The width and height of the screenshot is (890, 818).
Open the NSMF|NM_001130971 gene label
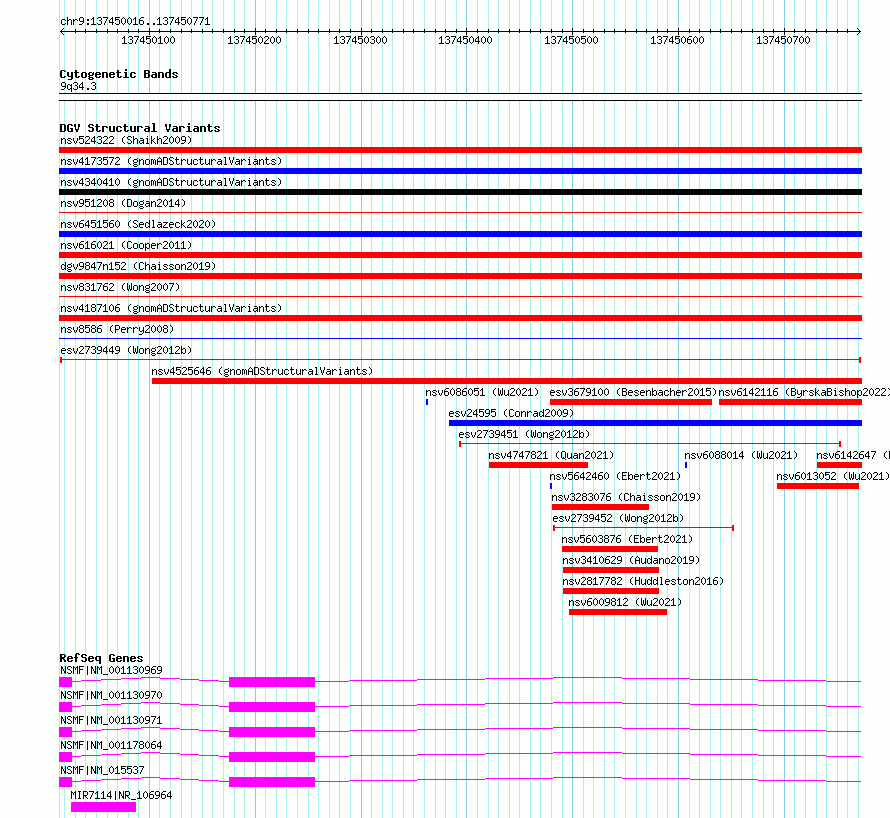pyautogui.click(x=111, y=720)
